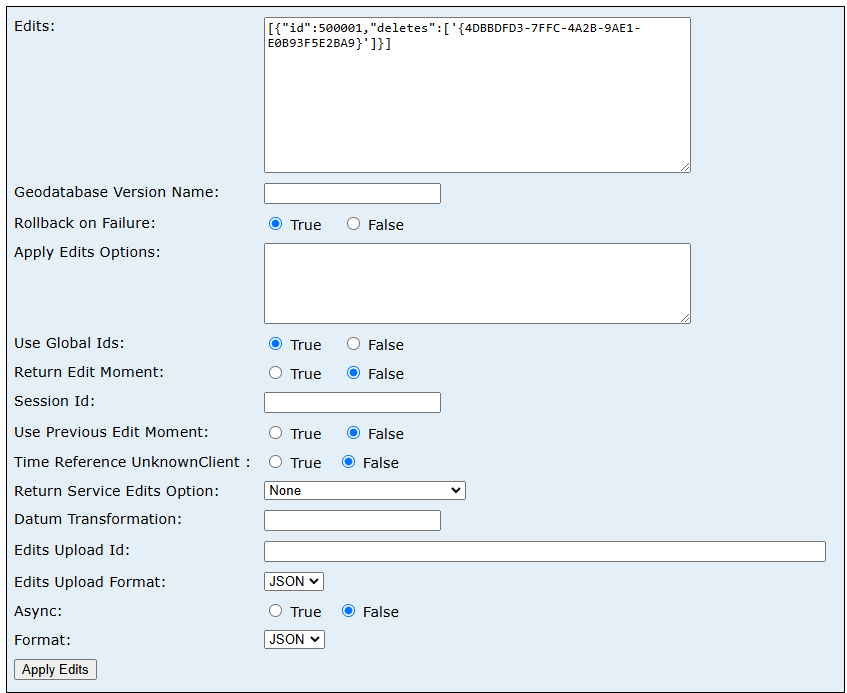Screen dimensions: 847x693
Task: Select True for the Async option
Action: point(275,610)
